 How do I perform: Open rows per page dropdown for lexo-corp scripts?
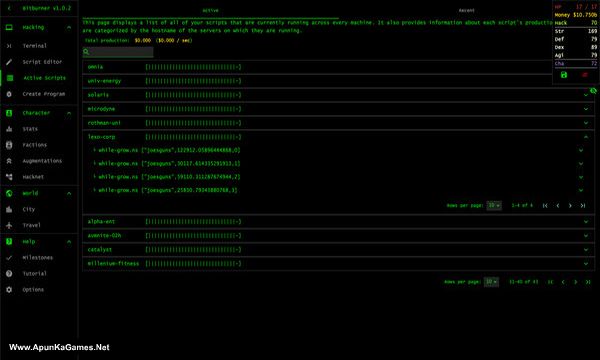click(494, 206)
